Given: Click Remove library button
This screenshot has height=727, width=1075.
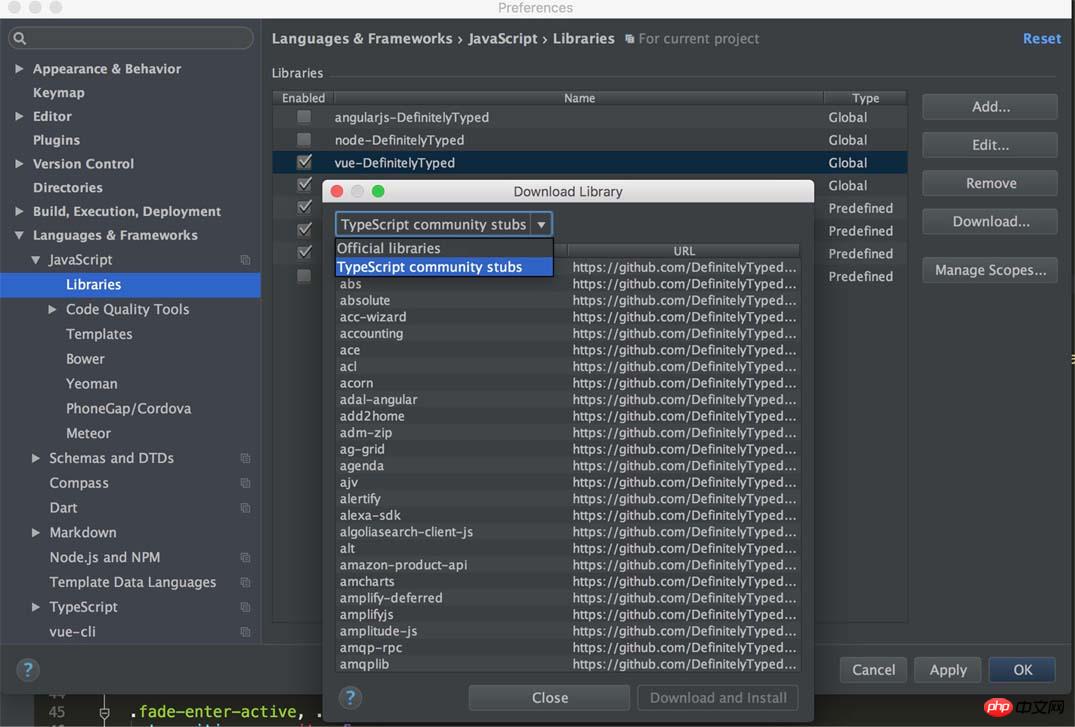Looking at the screenshot, I should click(x=990, y=184).
